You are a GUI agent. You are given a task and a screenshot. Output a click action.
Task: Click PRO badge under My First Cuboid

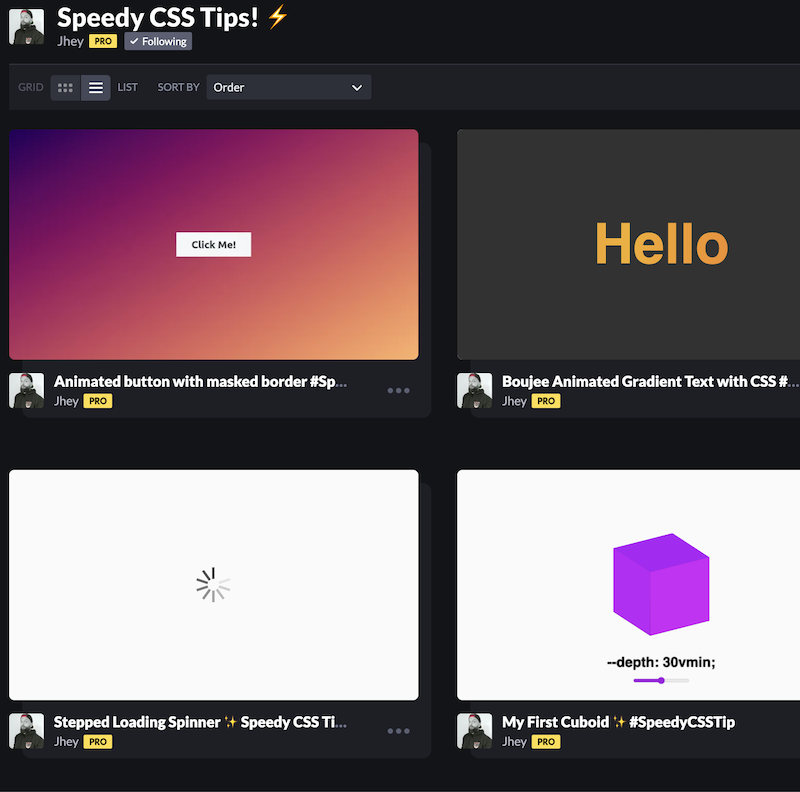point(546,741)
